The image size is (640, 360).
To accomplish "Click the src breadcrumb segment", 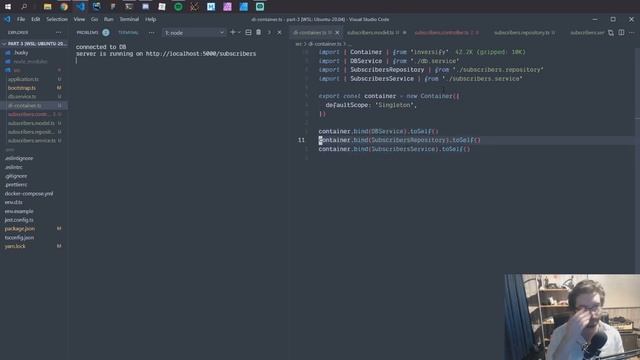I will click(x=298, y=44).
